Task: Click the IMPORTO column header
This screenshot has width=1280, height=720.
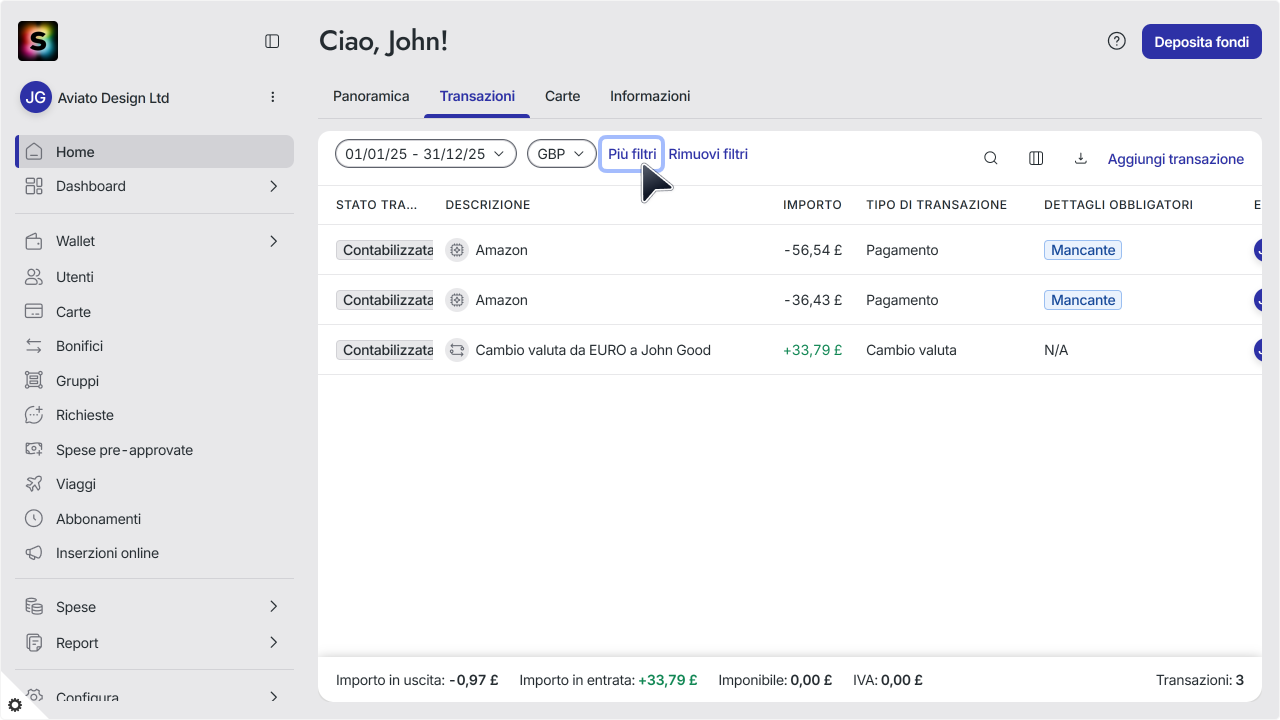Action: pyautogui.click(x=812, y=205)
